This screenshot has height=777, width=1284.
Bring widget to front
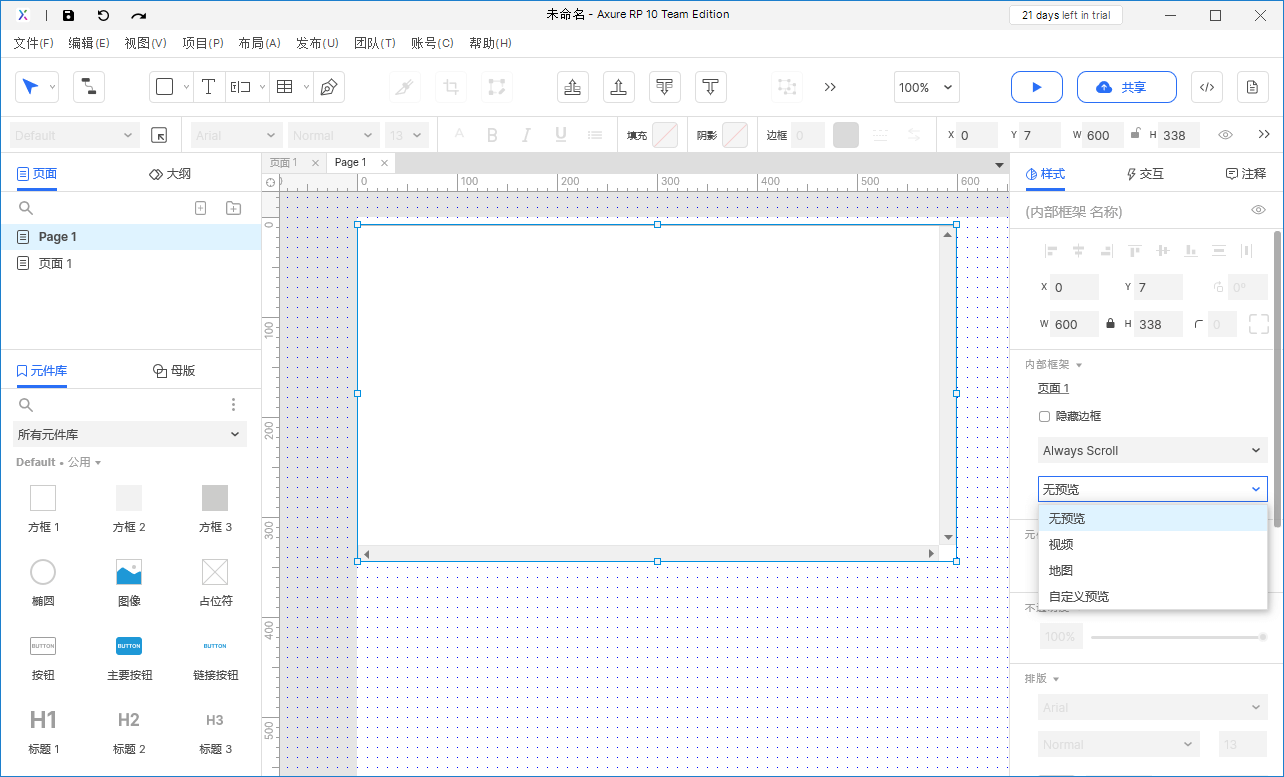(573, 87)
